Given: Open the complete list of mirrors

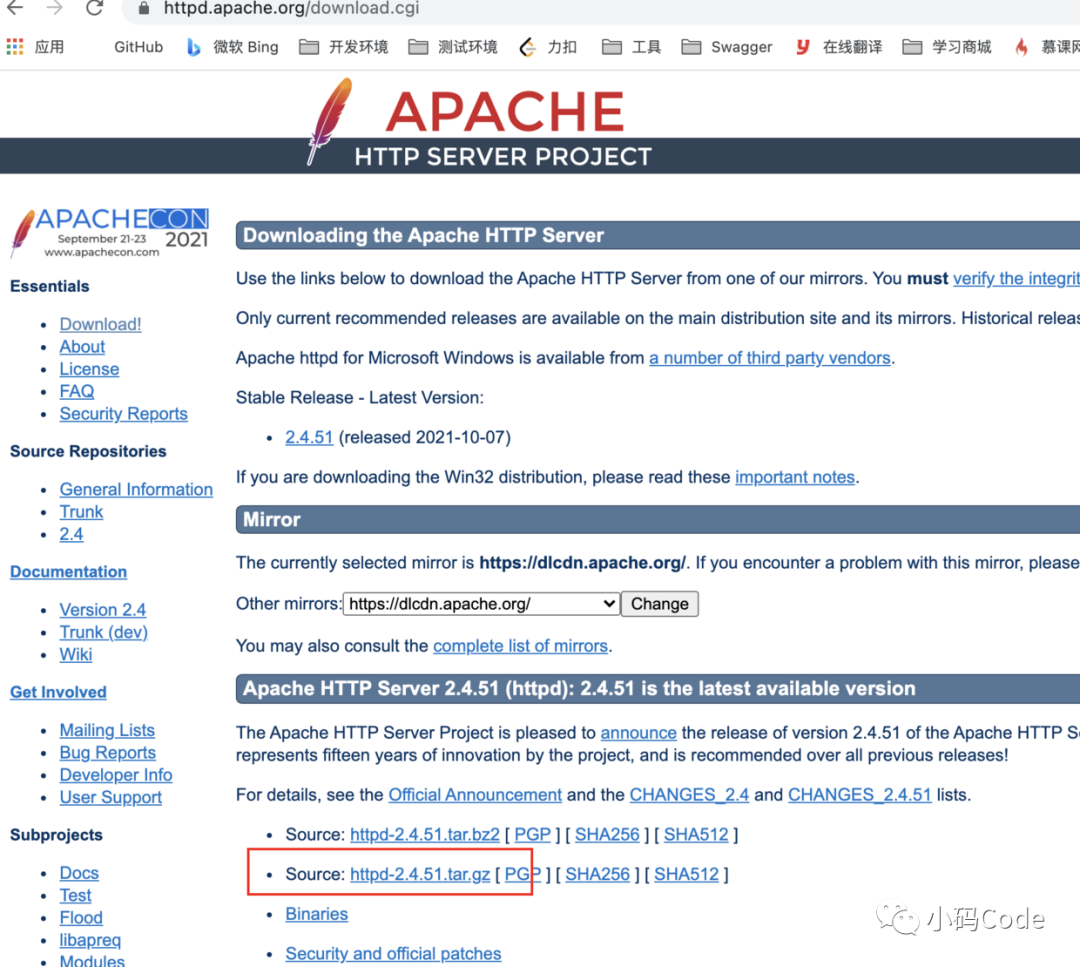Looking at the screenshot, I should [x=520, y=645].
